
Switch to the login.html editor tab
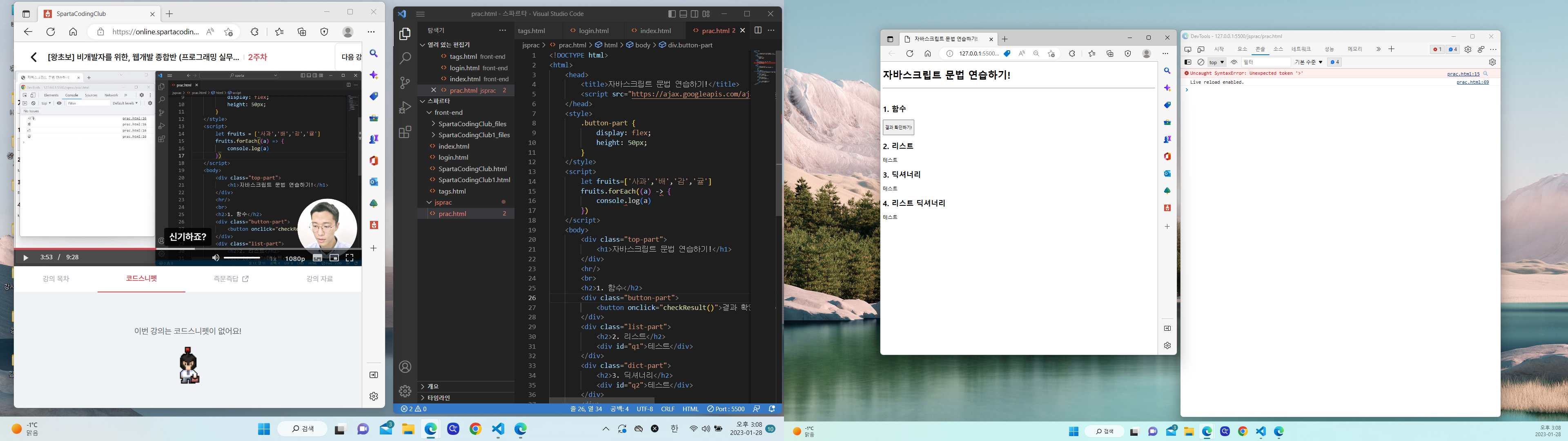(593, 31)
